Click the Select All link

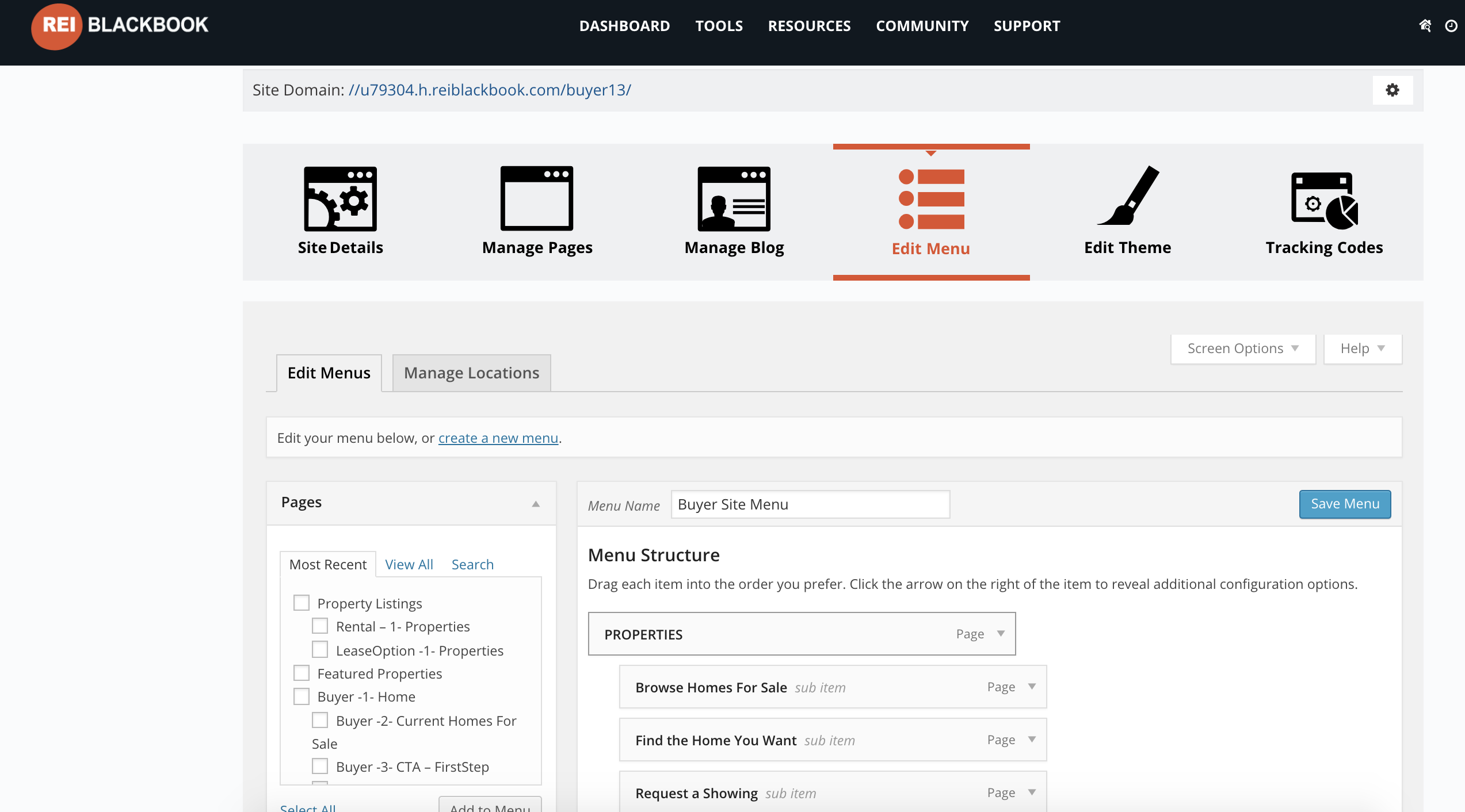[308, 807]
